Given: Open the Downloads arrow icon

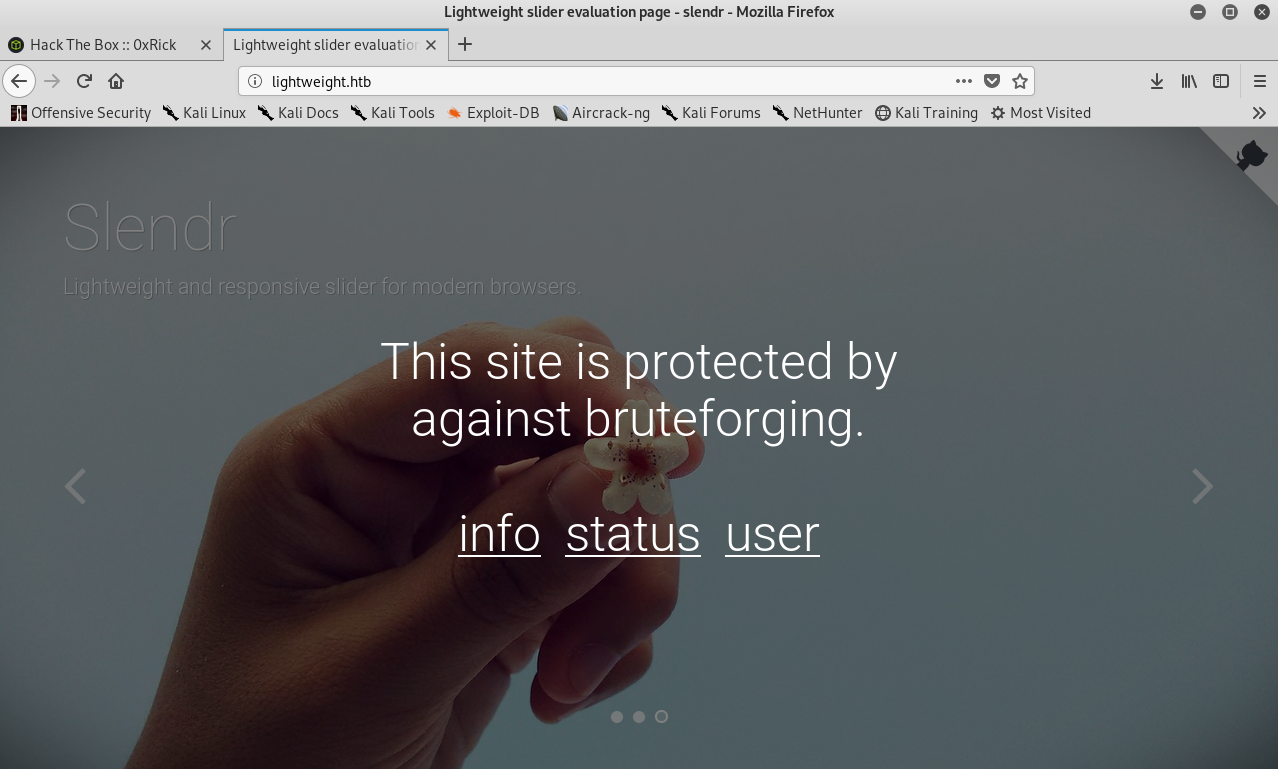Looking at the screenshot, I should (1156, 81).
